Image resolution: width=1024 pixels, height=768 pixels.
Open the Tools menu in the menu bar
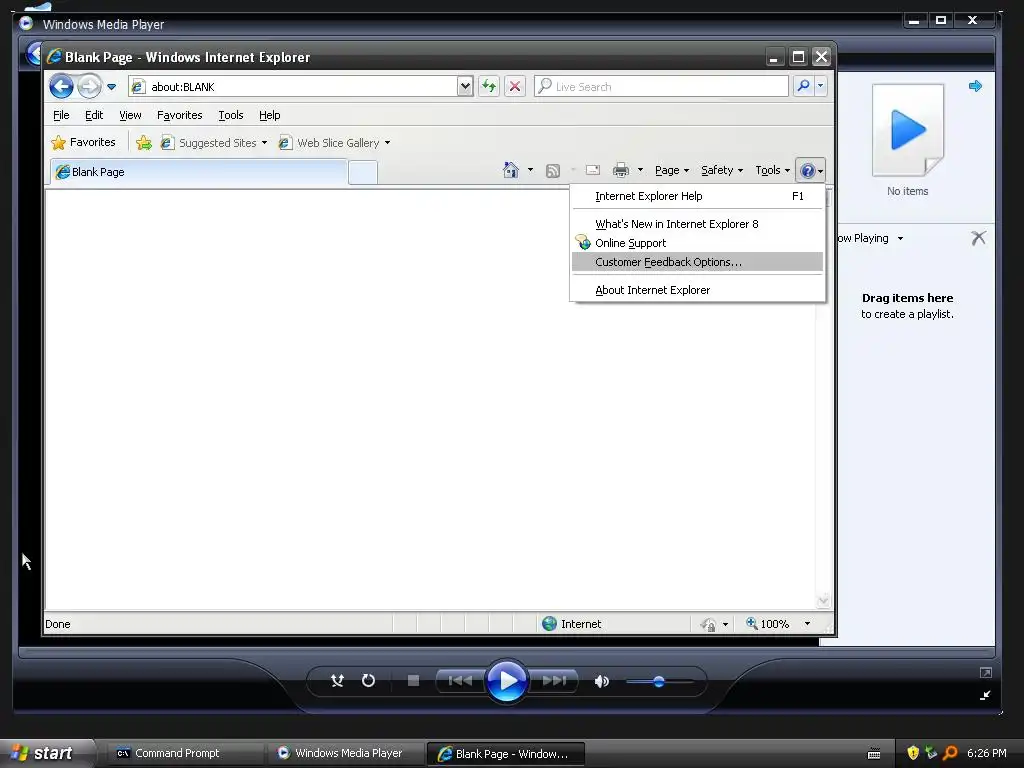tap(231, 115)
